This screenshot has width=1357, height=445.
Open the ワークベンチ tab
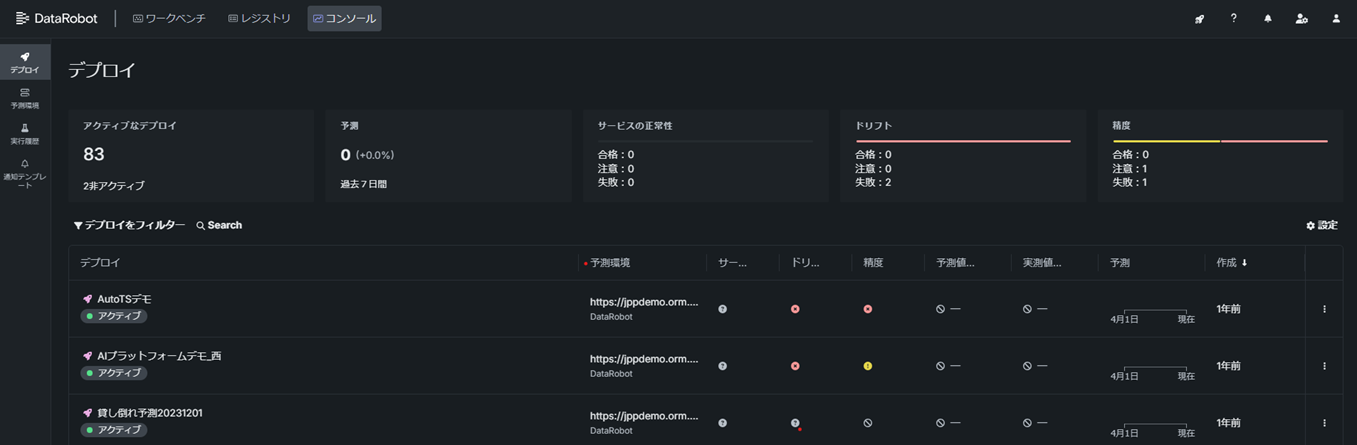coord(169,18)
